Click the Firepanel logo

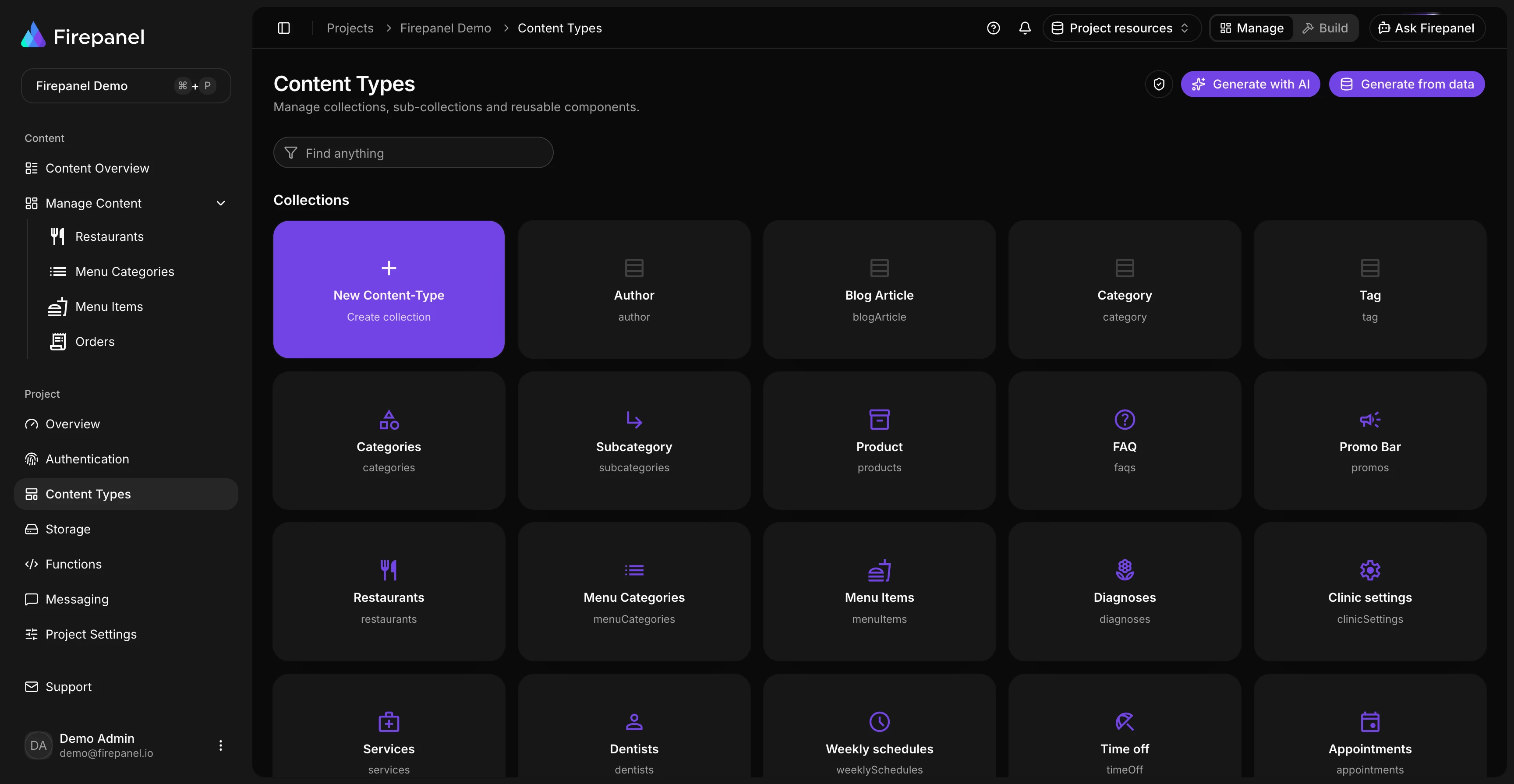tap(82, 36)
